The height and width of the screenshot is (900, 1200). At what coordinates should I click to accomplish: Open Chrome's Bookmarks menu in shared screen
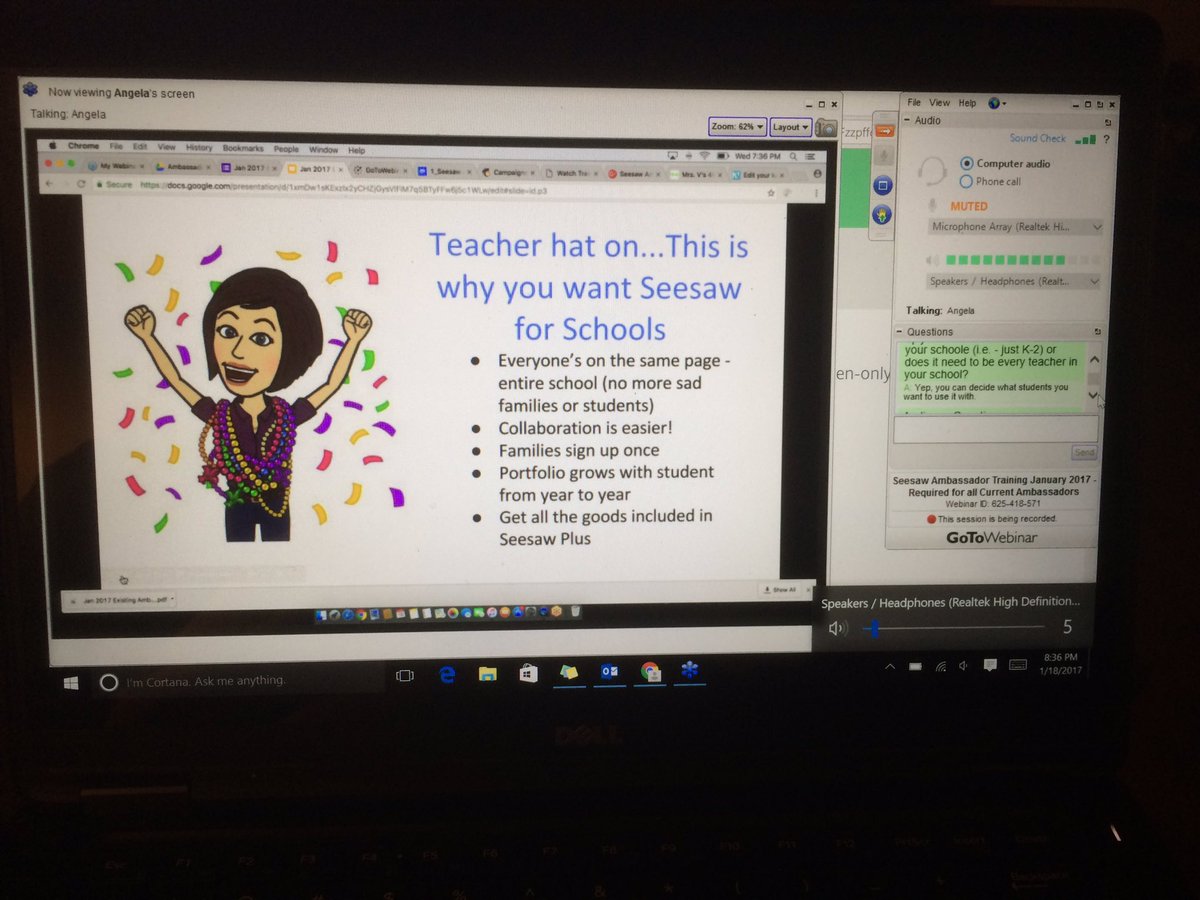click(243, 148)
